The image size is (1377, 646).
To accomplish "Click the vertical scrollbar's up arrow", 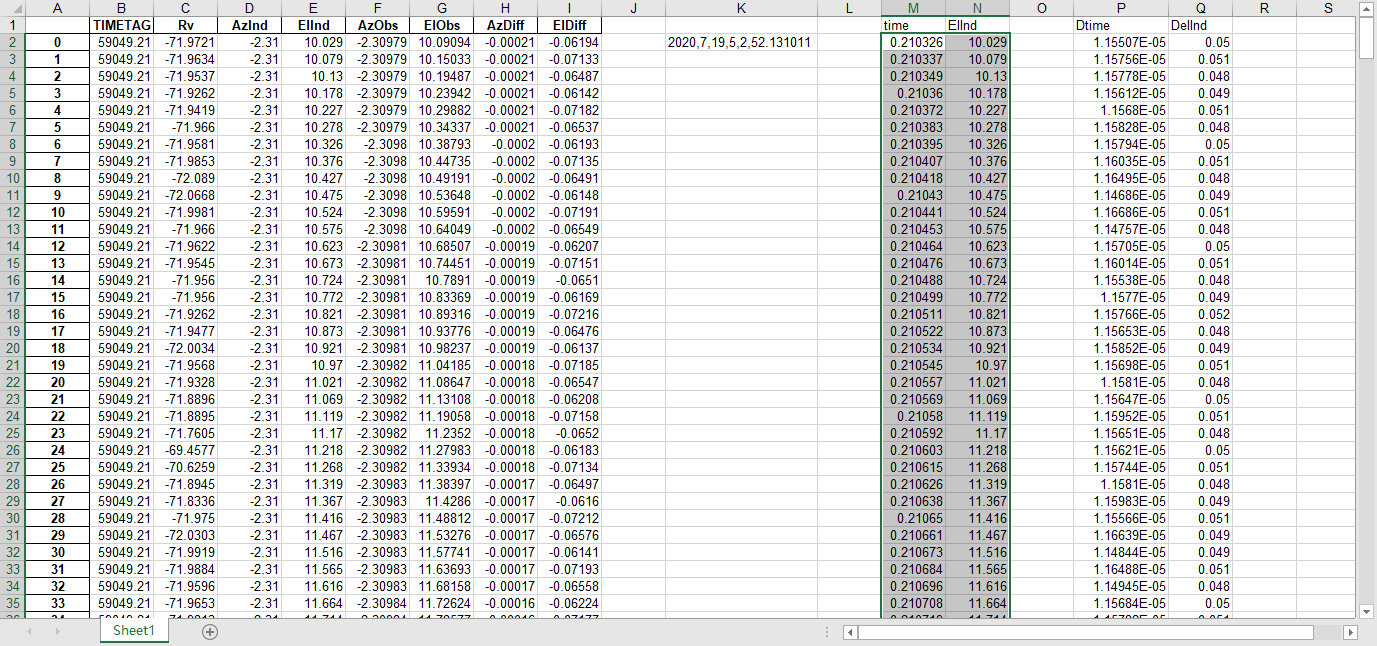I will click(x=1367, y=10).
